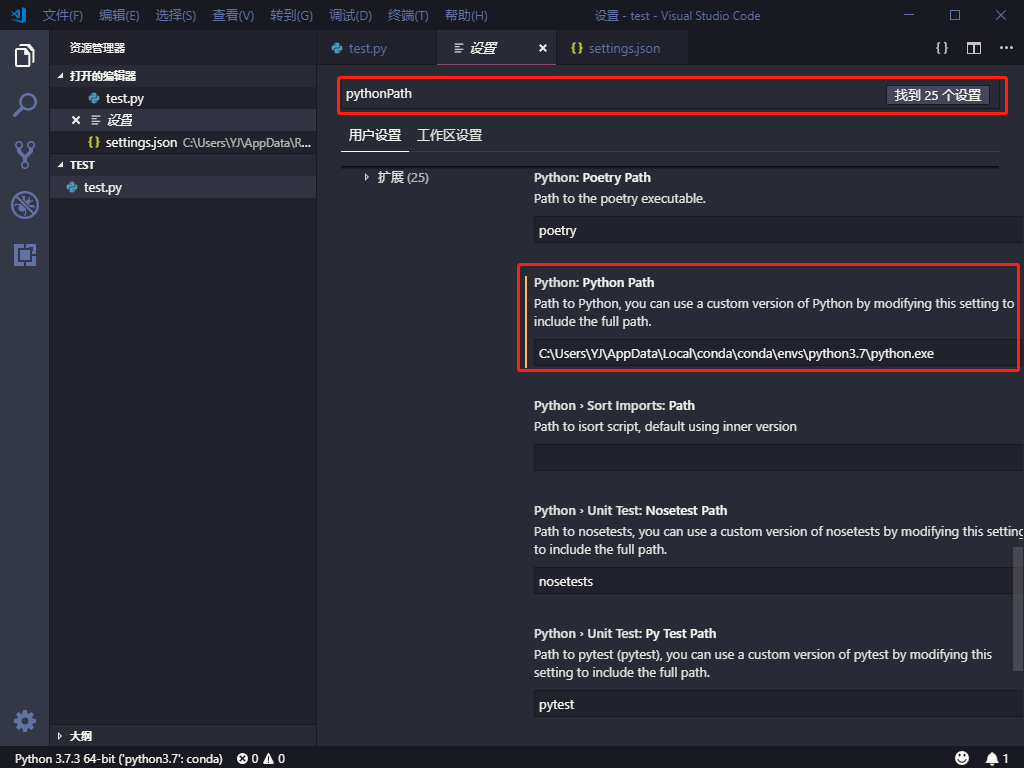Open settings JSON via the curly braces icon
The width and height of the screenshot is (1024, 768).
(x=940, y=47)
